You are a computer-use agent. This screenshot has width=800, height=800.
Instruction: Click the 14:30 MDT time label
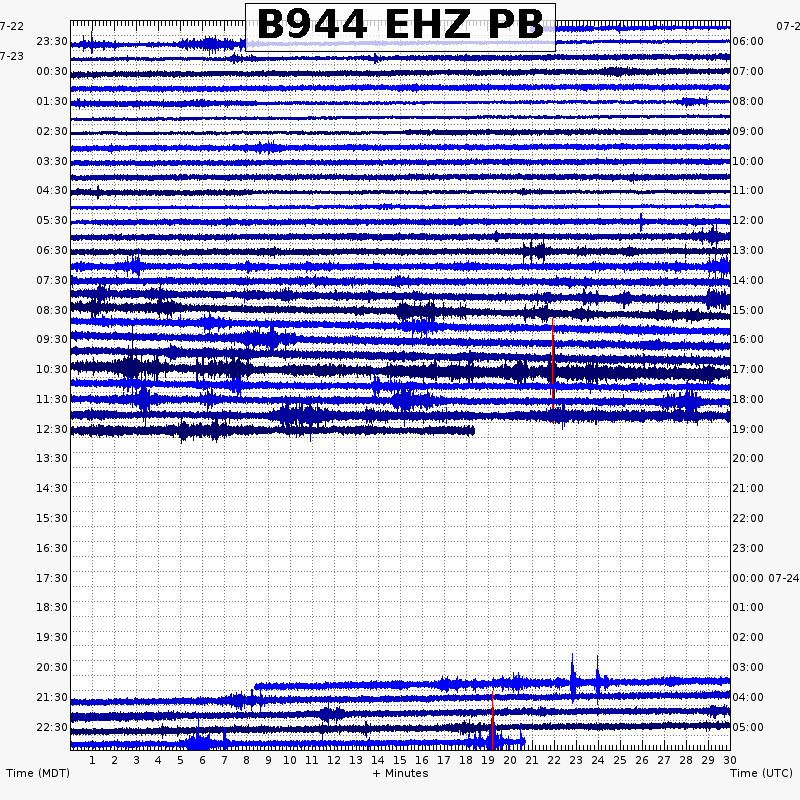click(52, 488)
